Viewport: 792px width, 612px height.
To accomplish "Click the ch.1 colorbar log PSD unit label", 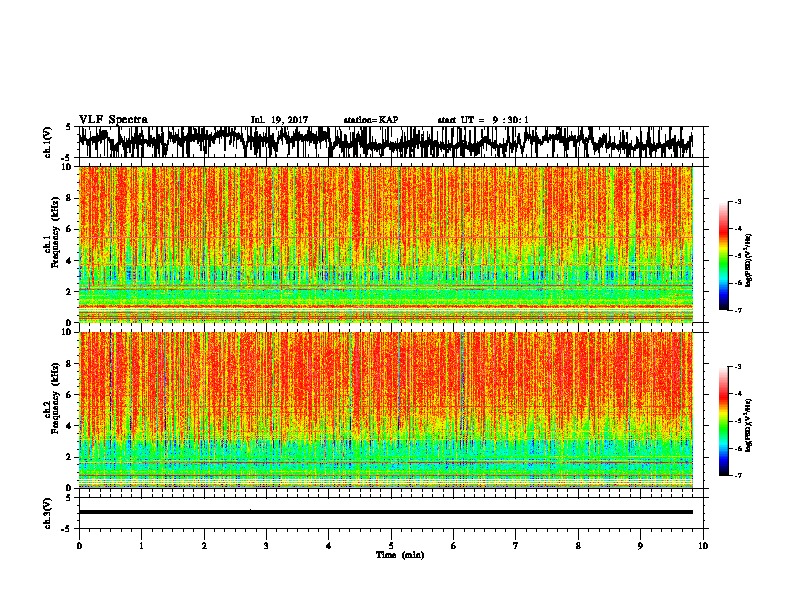I will pyautogui.click(x=749, y=260).
